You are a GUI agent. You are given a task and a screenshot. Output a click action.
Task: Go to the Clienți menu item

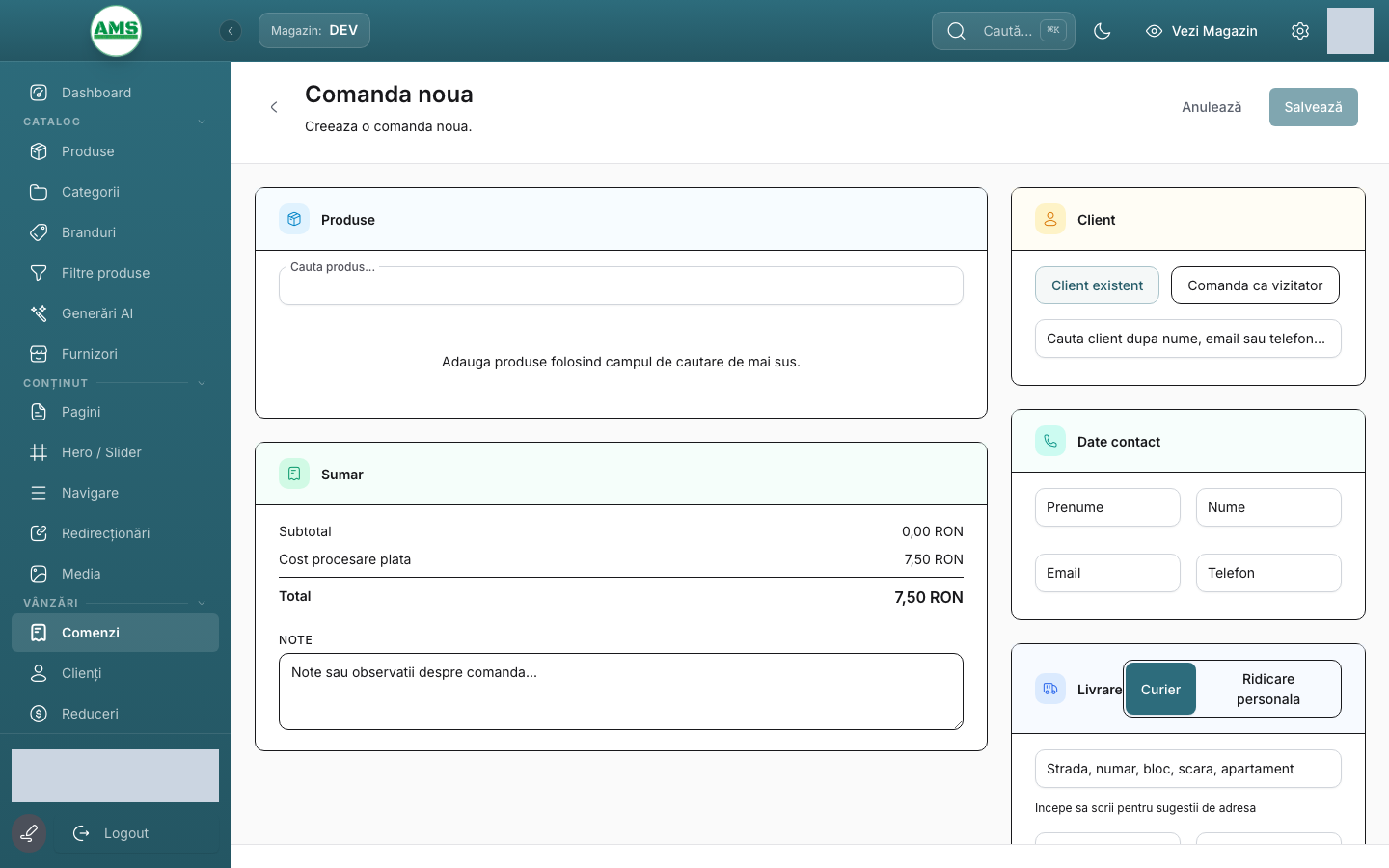point(115,673)
